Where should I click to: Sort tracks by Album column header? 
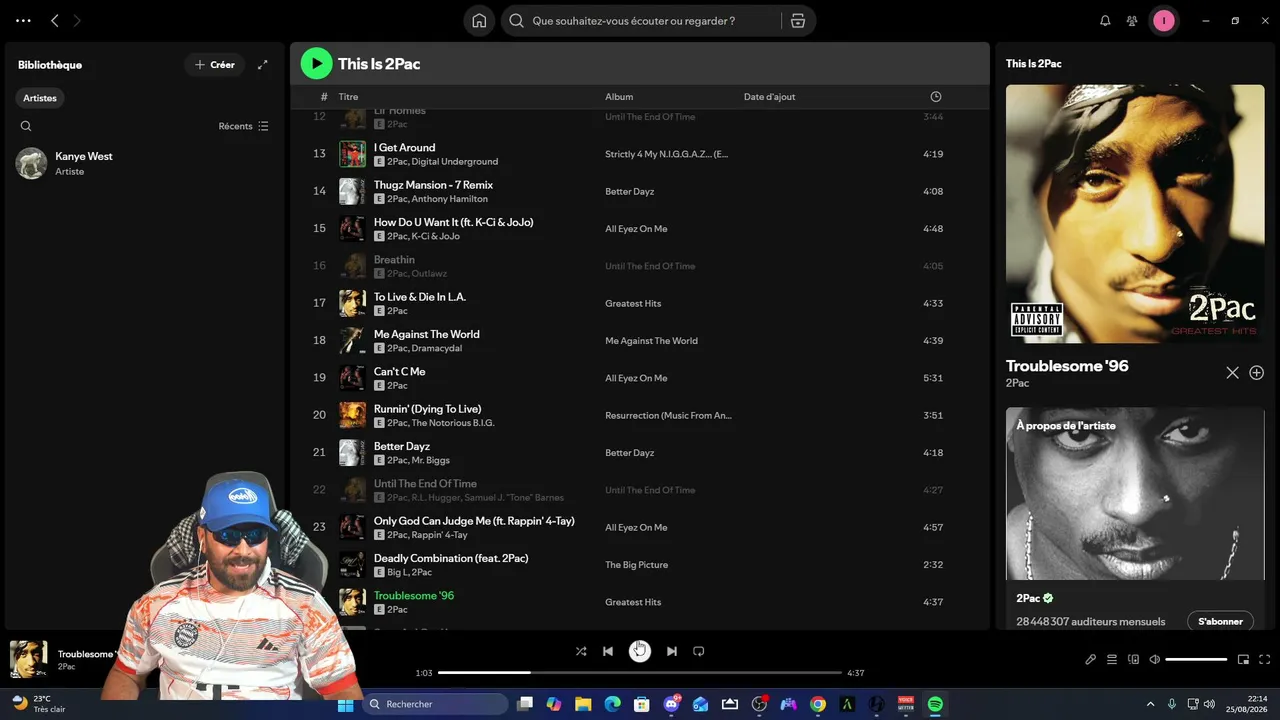point(619,97)
